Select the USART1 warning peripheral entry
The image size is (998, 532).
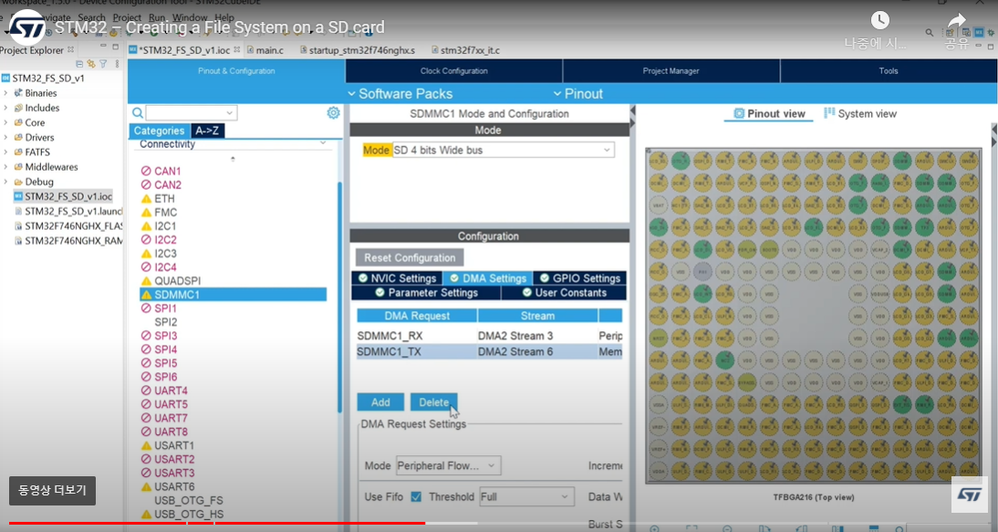(x=167, y=445)
